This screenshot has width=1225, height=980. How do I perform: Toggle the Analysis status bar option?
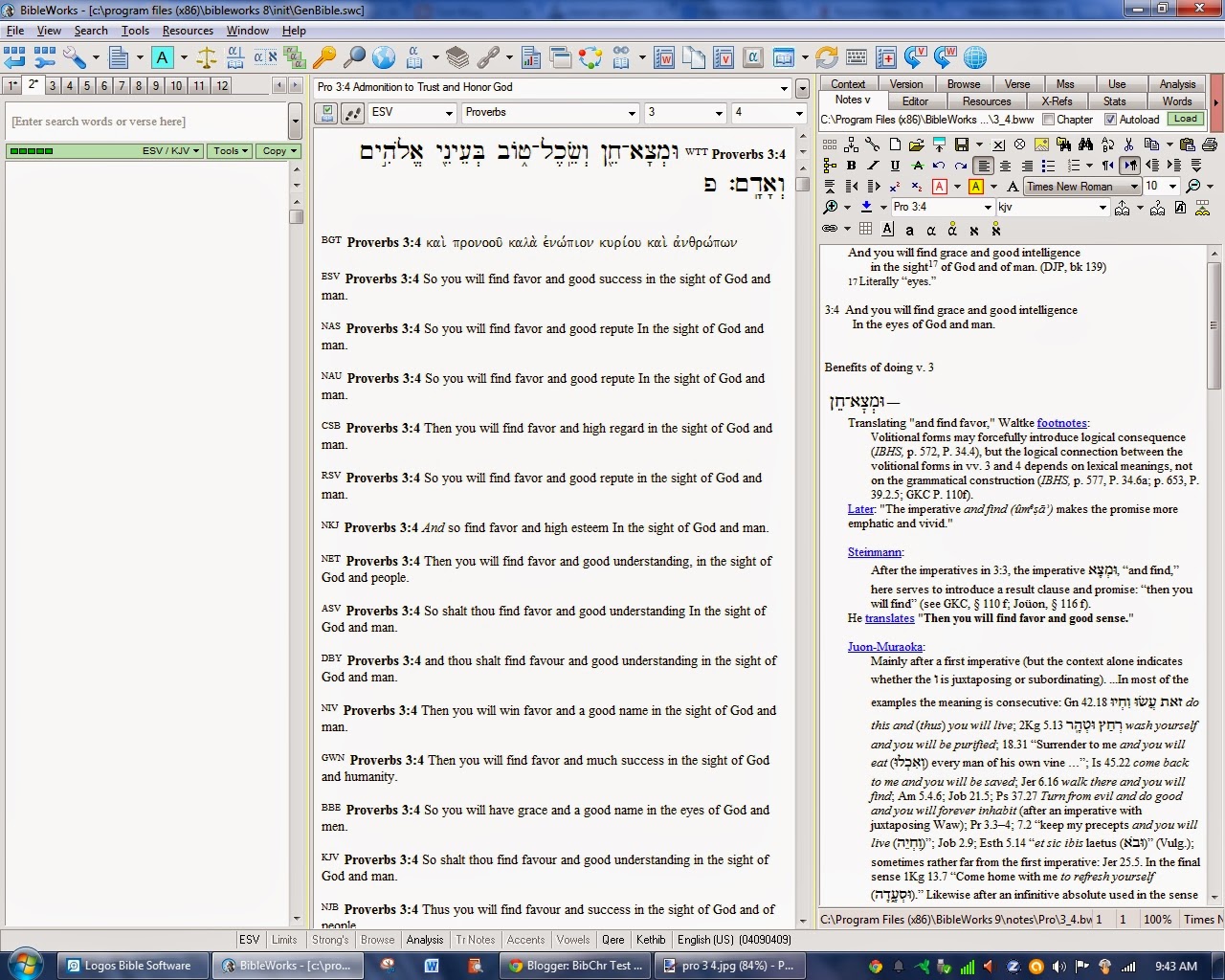425,940
